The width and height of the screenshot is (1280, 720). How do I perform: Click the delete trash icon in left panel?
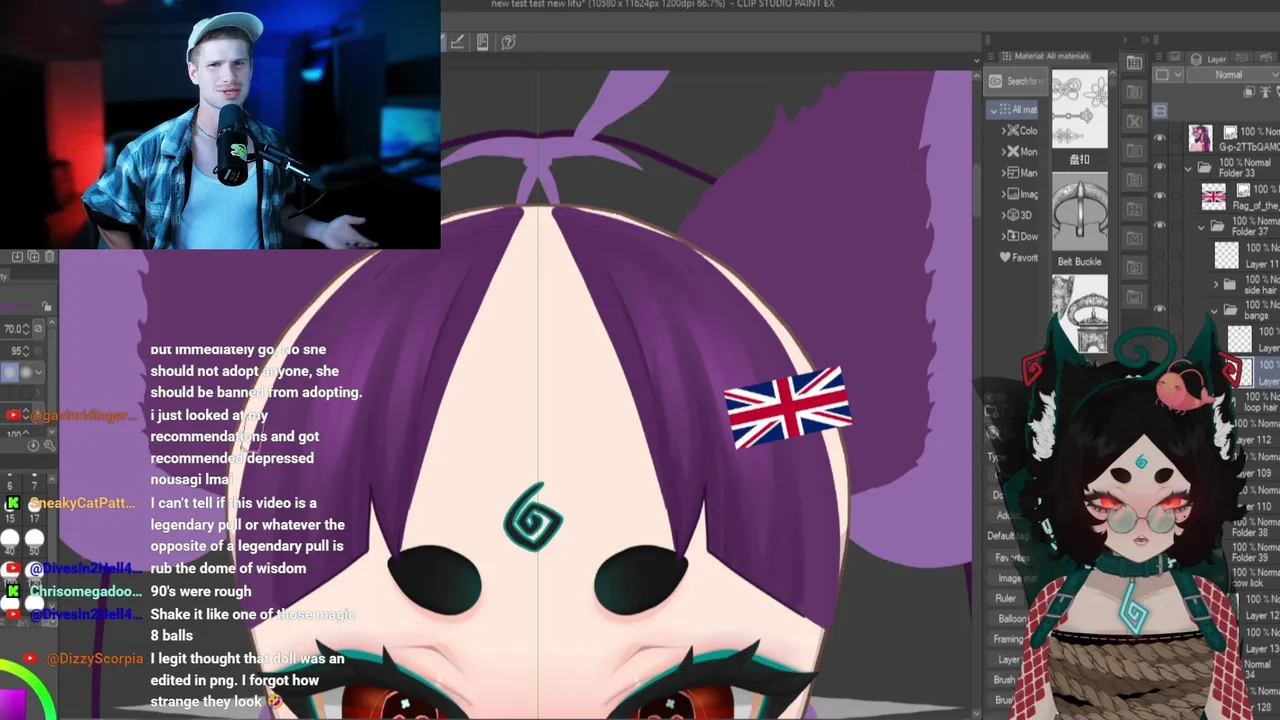50,257
